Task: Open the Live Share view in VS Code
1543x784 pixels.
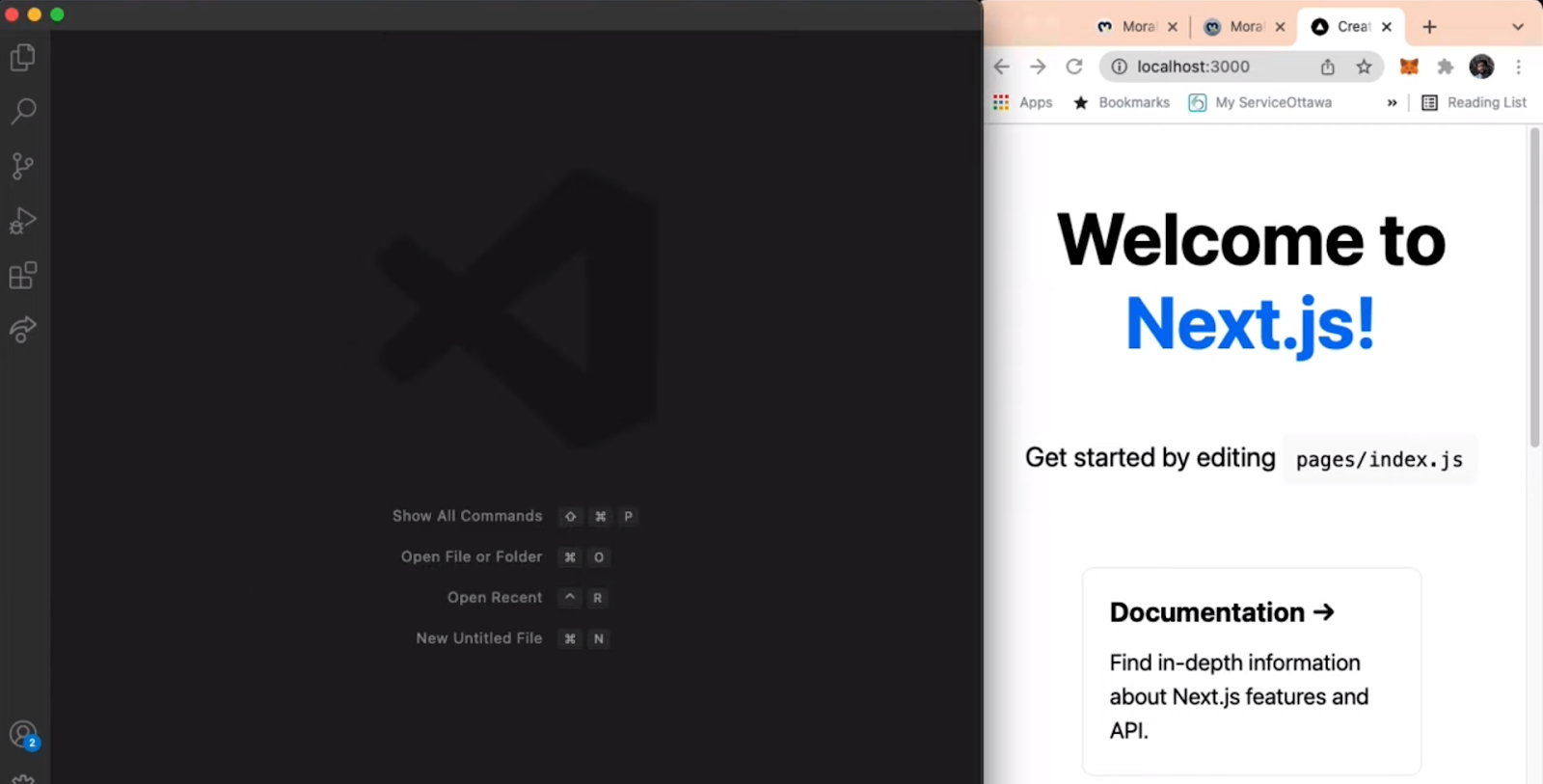Action: tap(23, 330)
